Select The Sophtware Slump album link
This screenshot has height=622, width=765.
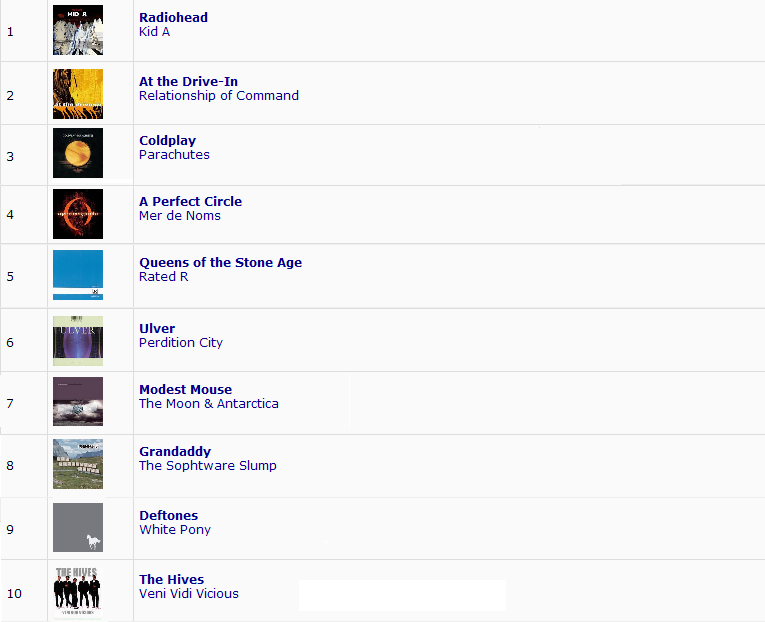207,465
